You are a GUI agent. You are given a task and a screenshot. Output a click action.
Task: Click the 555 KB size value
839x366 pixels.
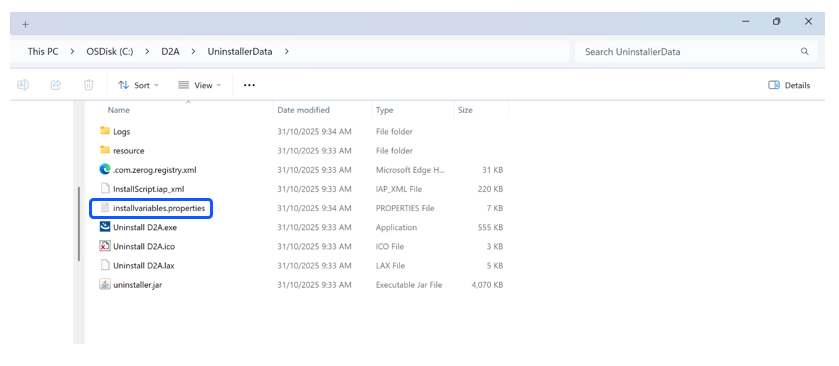click(x=490, y=227)
